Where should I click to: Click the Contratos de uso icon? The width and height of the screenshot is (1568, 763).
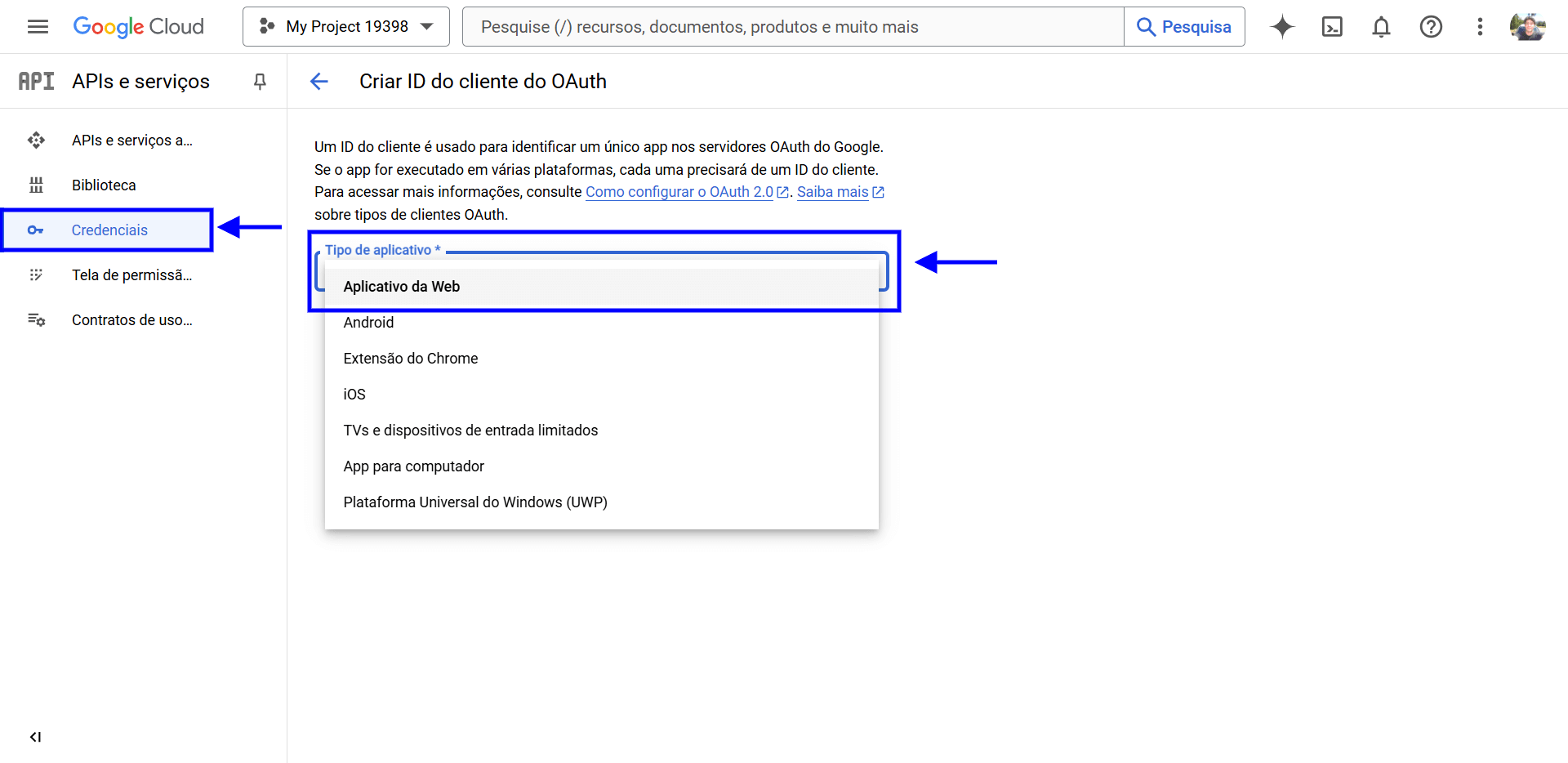(x=36, y=320)
